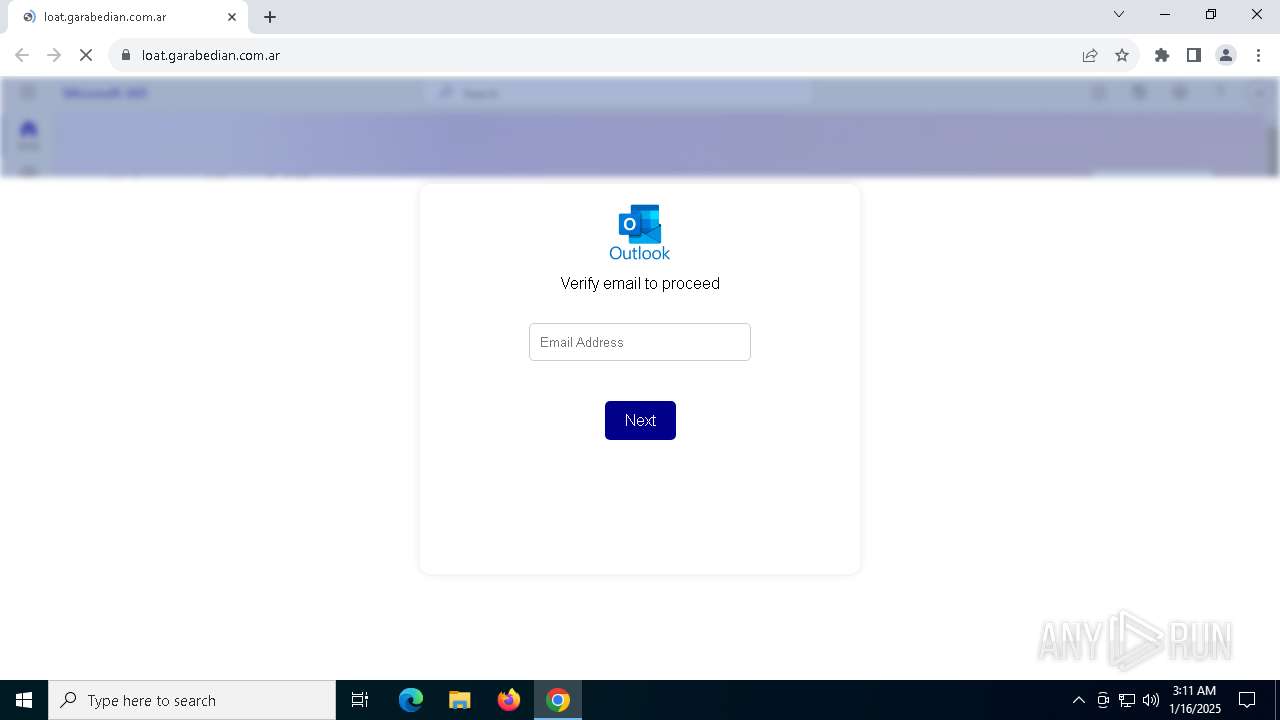The width and height of the screenshot is (1280, 720).
Task: Close the loat.garabedian.com.ar tab
Action: [x=232, y=17]
